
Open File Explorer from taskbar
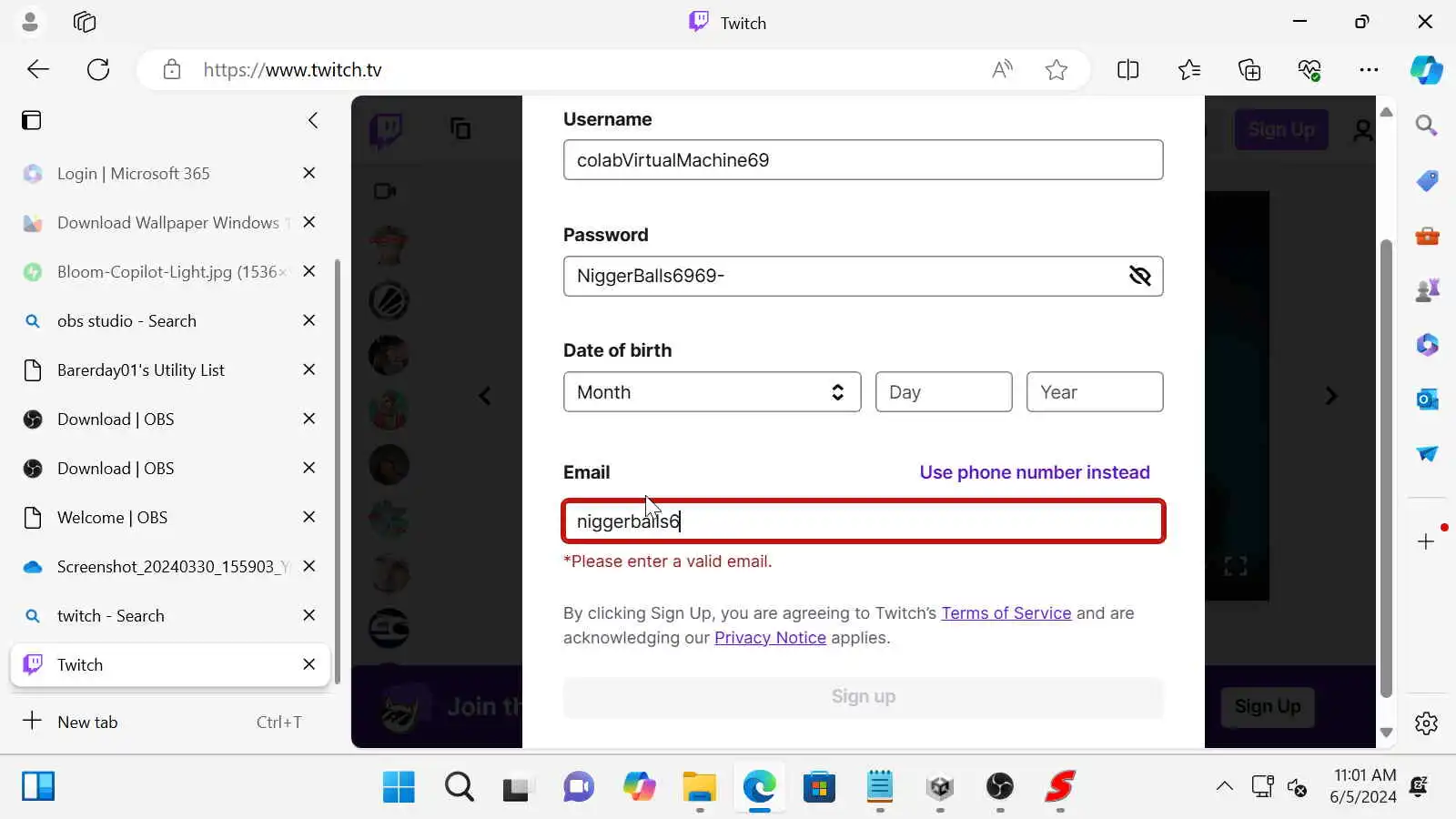click(x=699, y=787)
